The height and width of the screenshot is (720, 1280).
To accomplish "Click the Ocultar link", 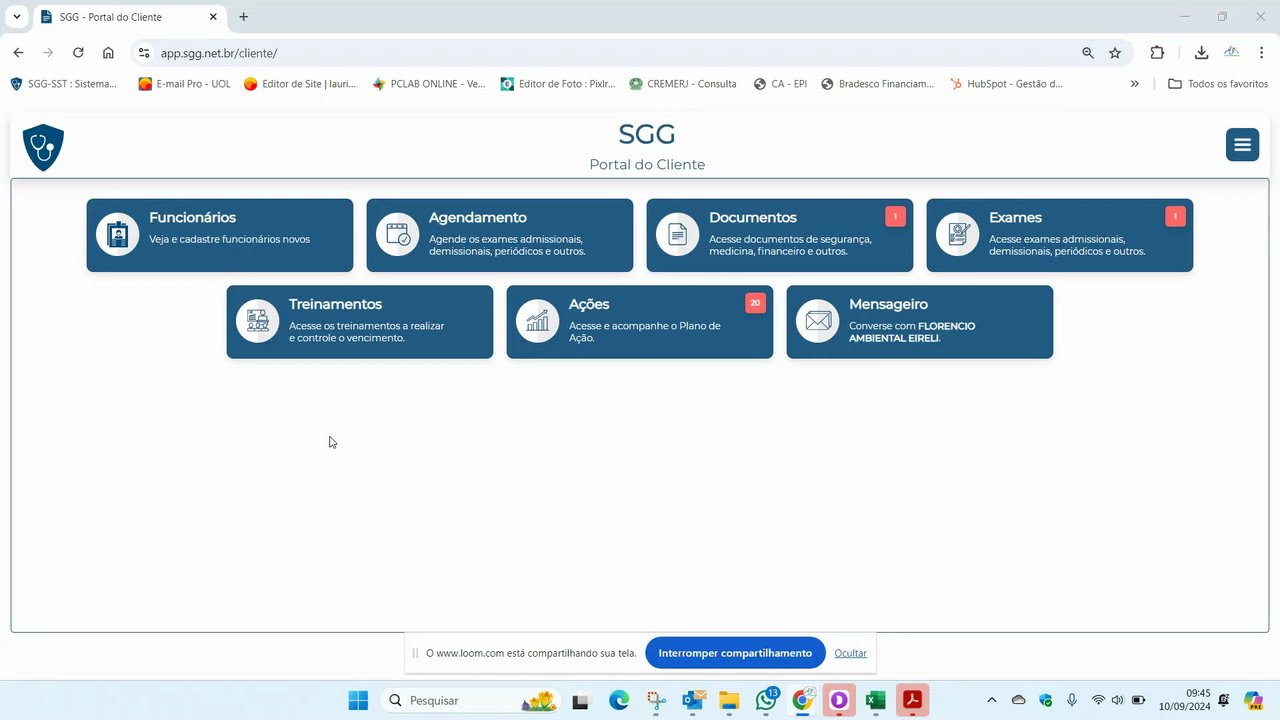I will pyautogui.click(x=850, y=653).
